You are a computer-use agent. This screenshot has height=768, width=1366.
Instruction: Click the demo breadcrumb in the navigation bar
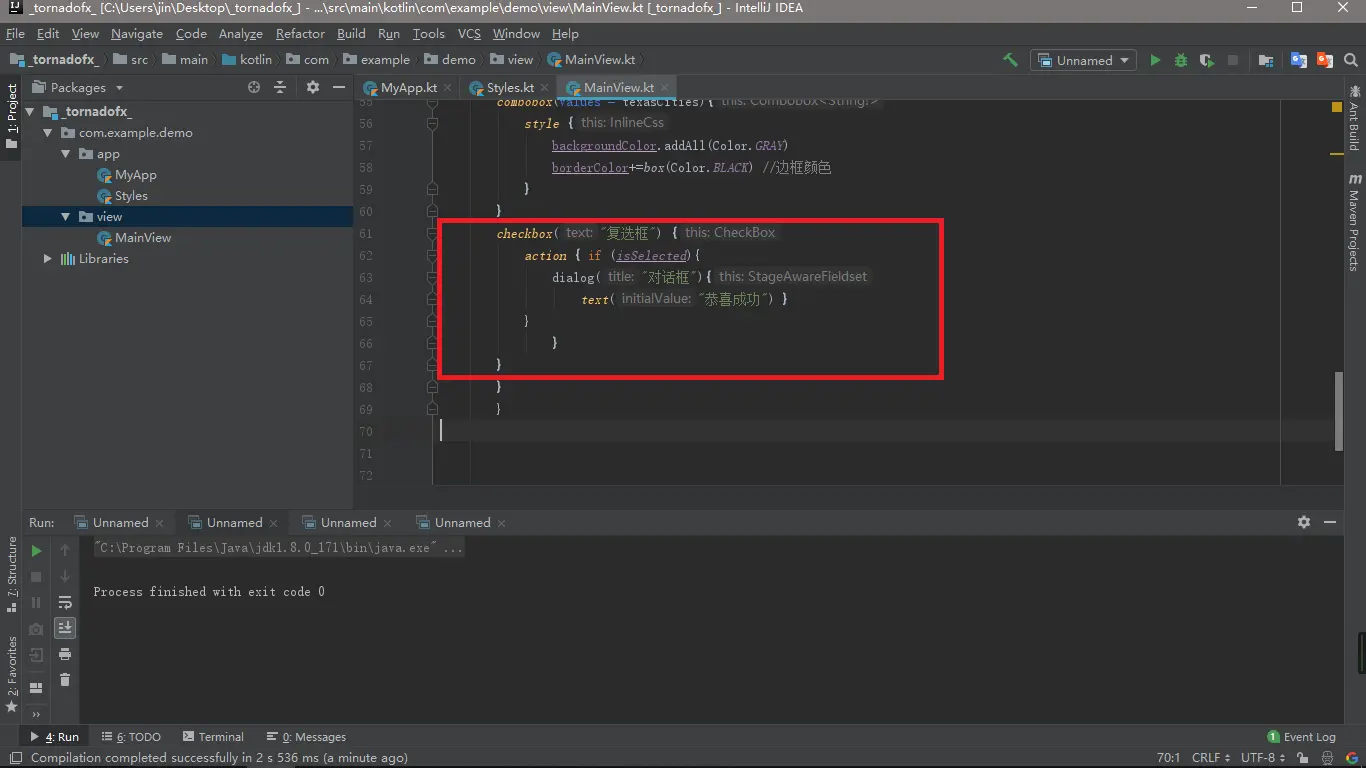(x=450, y=60)
